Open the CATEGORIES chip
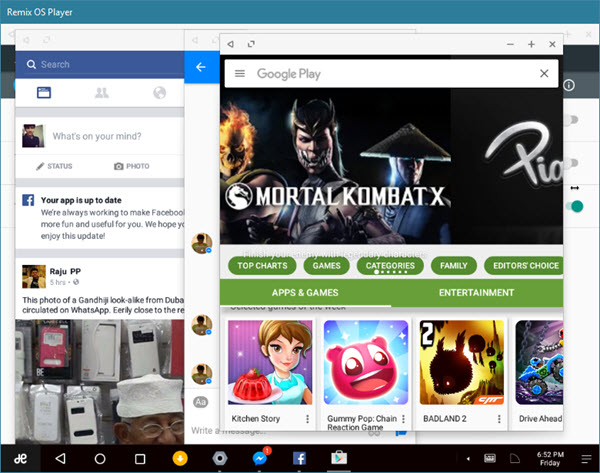Screen dimensions: 600x473 click(390, 266)
